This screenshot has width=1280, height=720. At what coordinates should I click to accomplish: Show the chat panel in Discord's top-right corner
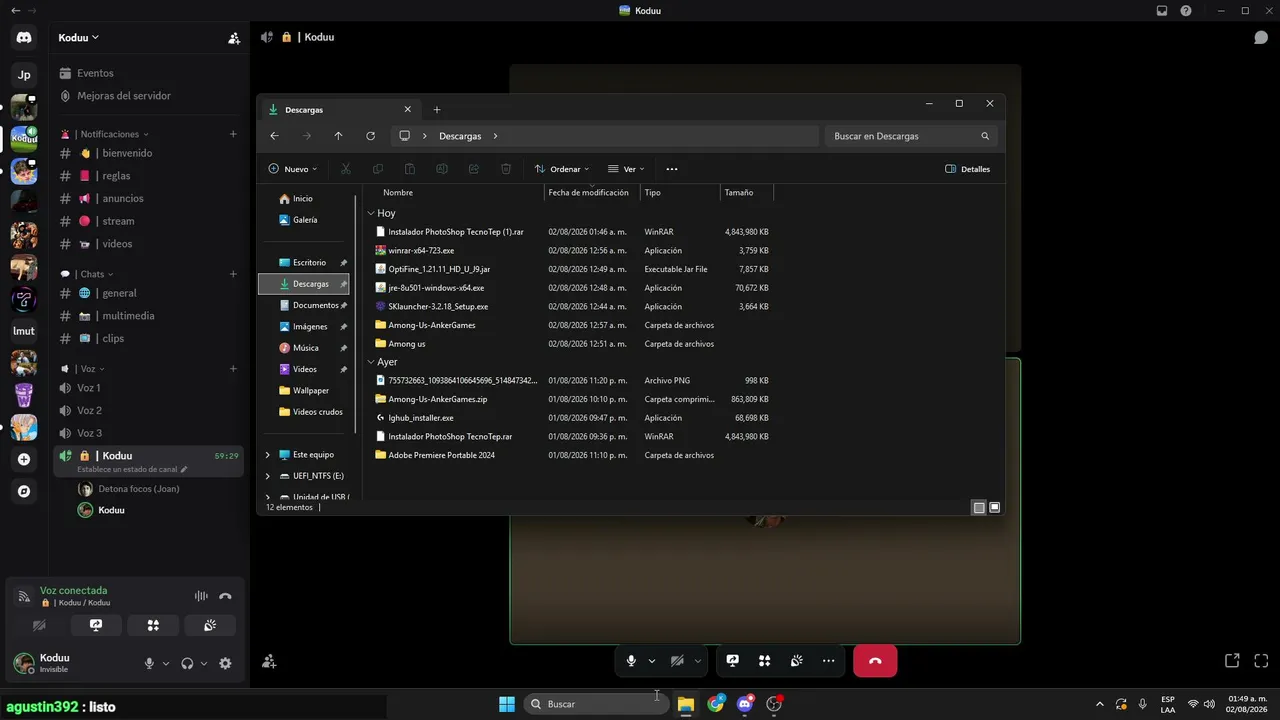1261,37
